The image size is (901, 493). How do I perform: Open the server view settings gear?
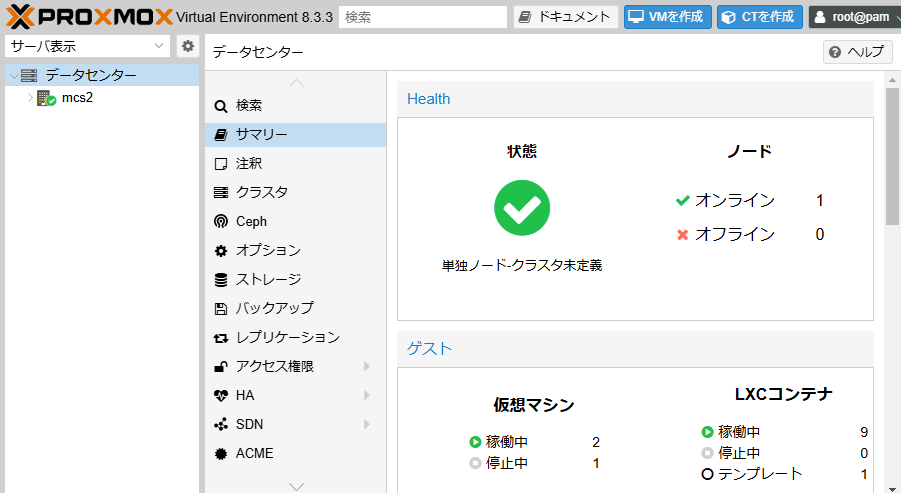click(x=187, y=46)
